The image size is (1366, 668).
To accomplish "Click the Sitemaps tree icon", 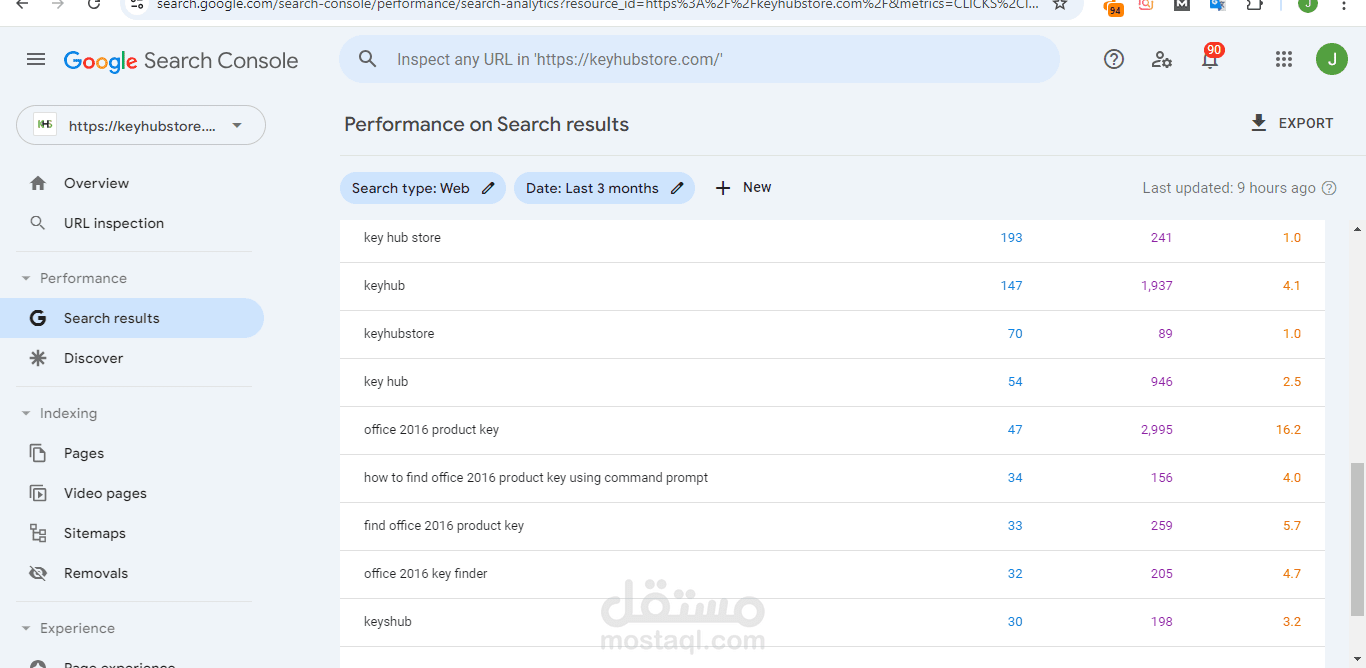I will [38, 533].
